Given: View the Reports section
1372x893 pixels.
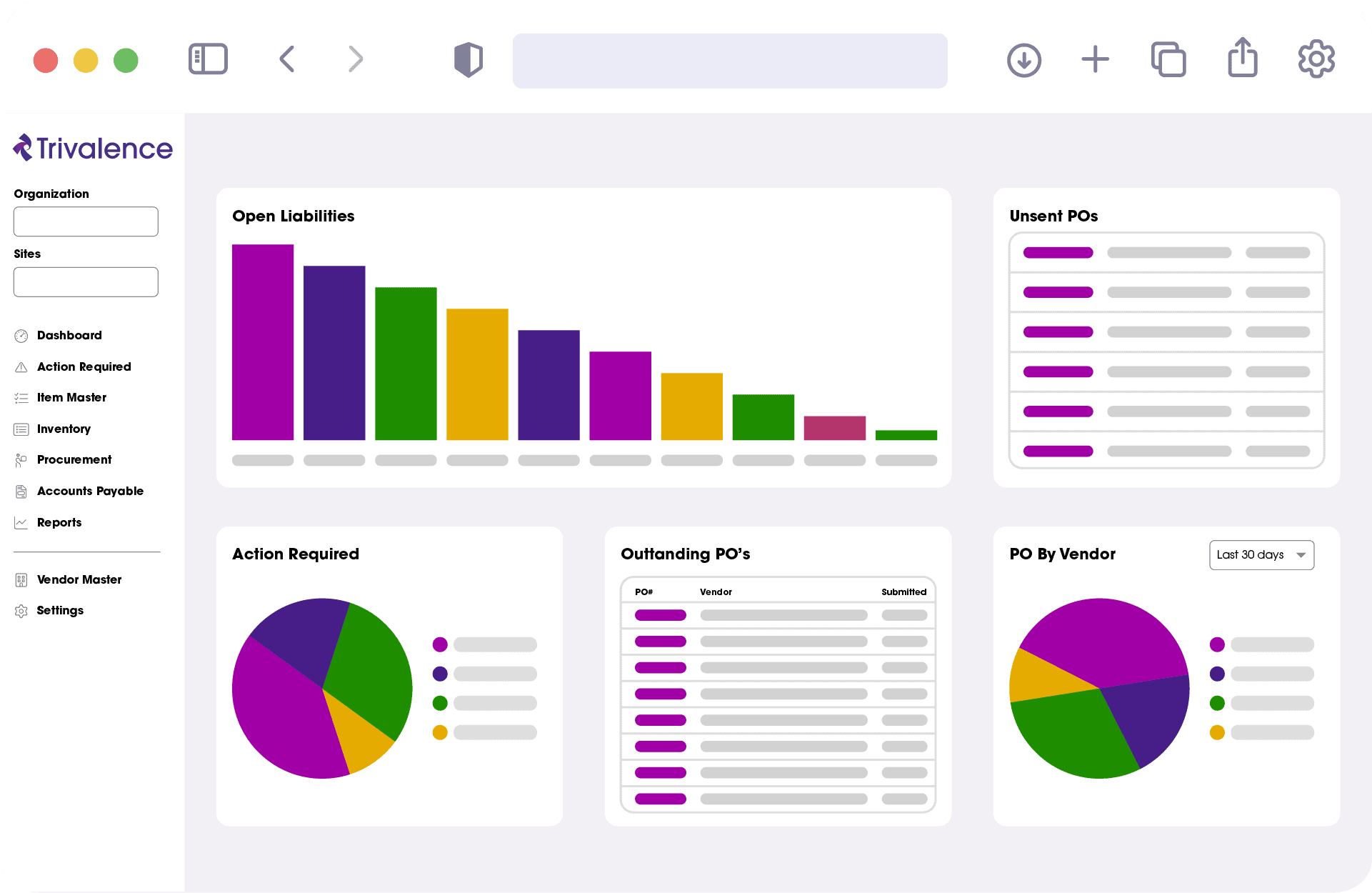Looking at the screenshot, I should [x=59, y=522].
